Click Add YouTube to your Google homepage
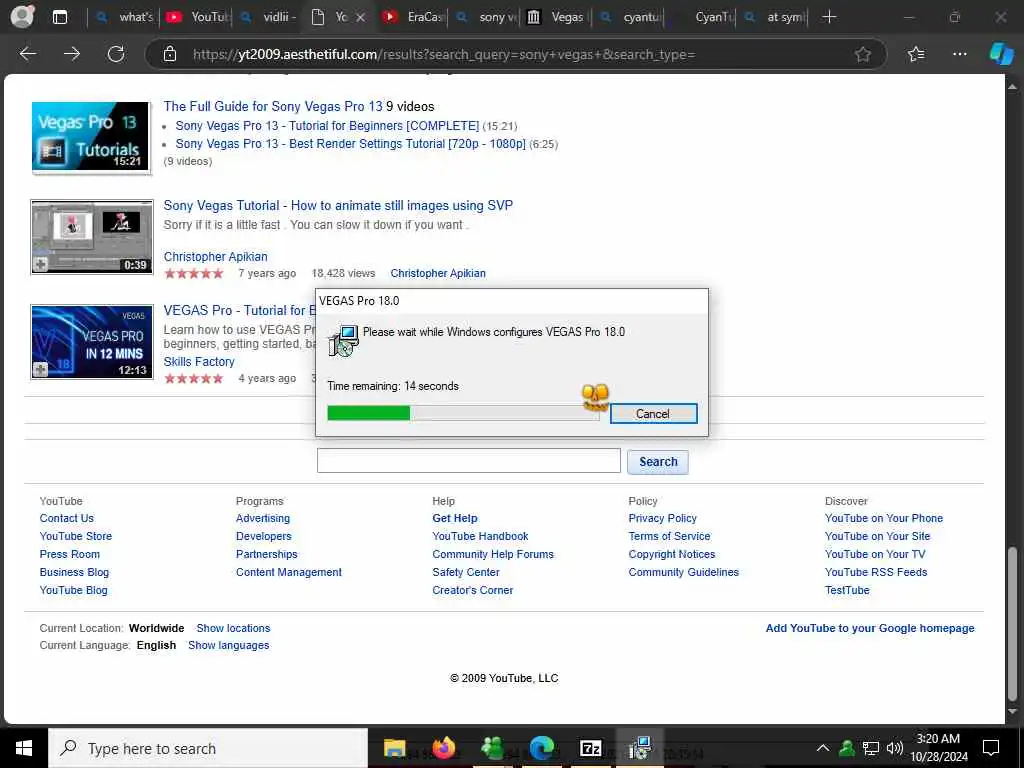1024x768 pixels. click(870, 628)
